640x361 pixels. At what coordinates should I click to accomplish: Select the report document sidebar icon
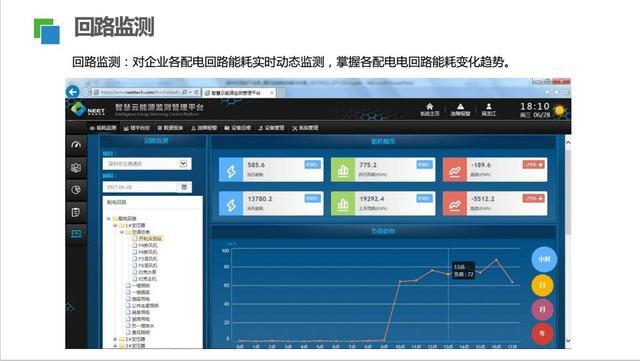pyautogui.click(x=76, y=212)
